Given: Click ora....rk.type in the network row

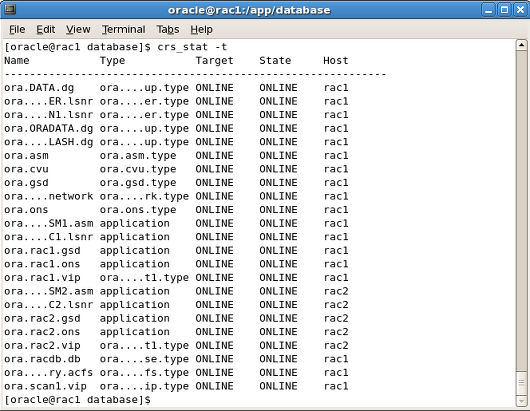Looking at the screenshot, I should pyautogui.click(x=144, y=196).
